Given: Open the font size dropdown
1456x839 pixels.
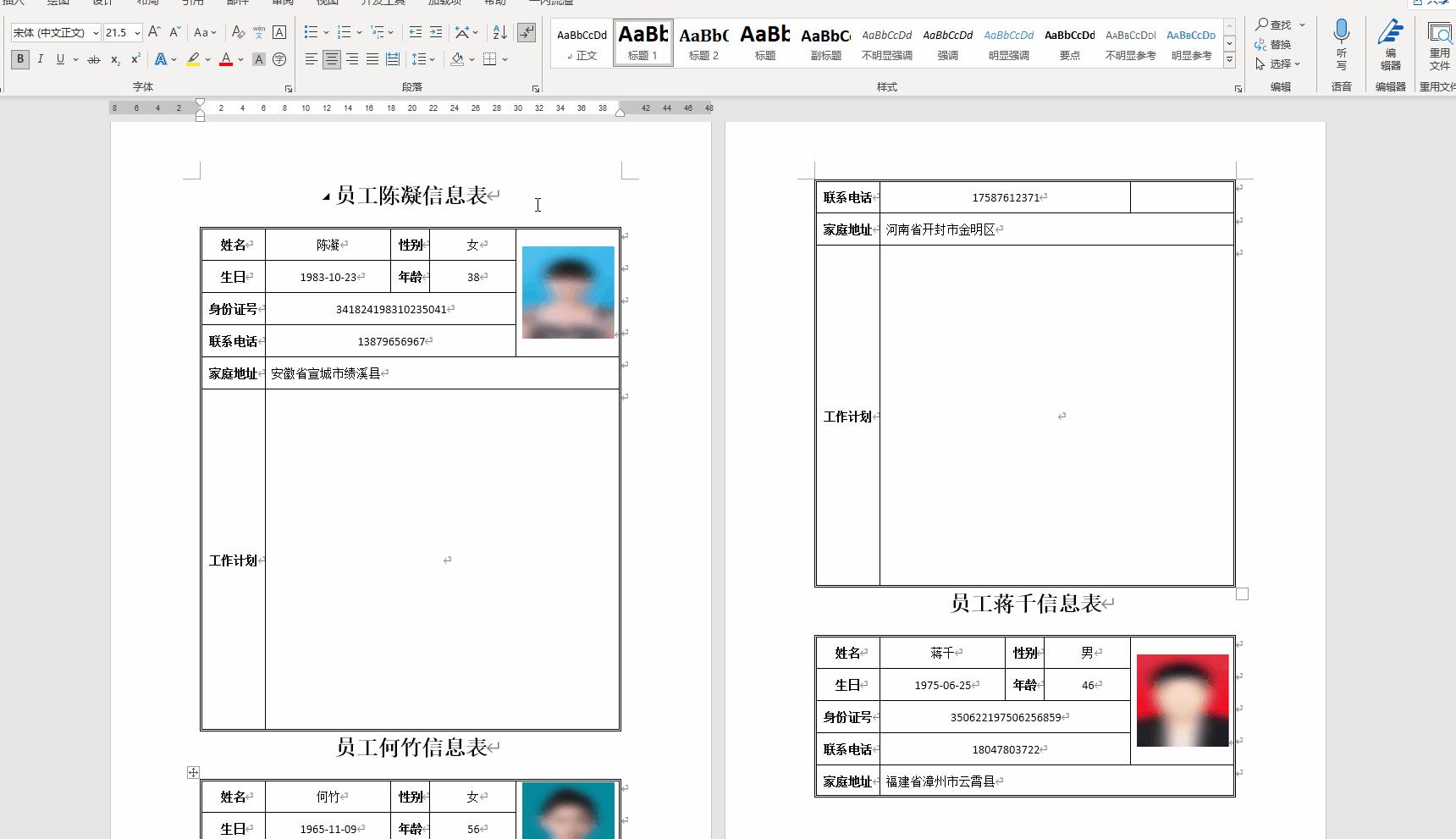Looking at the screenshot, I should pos(139,32).
